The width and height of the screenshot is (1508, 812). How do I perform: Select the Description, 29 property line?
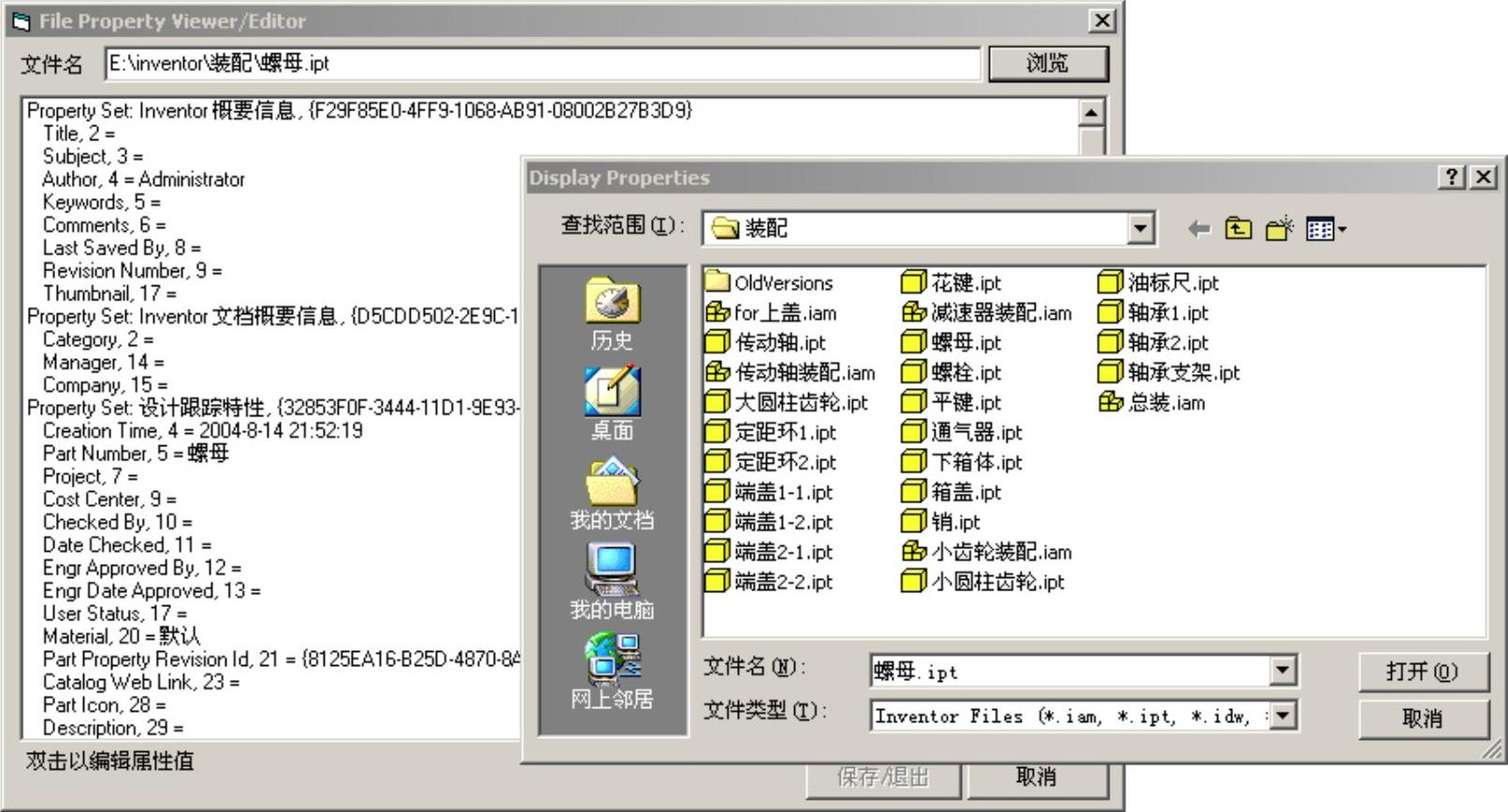pos(113,727)
